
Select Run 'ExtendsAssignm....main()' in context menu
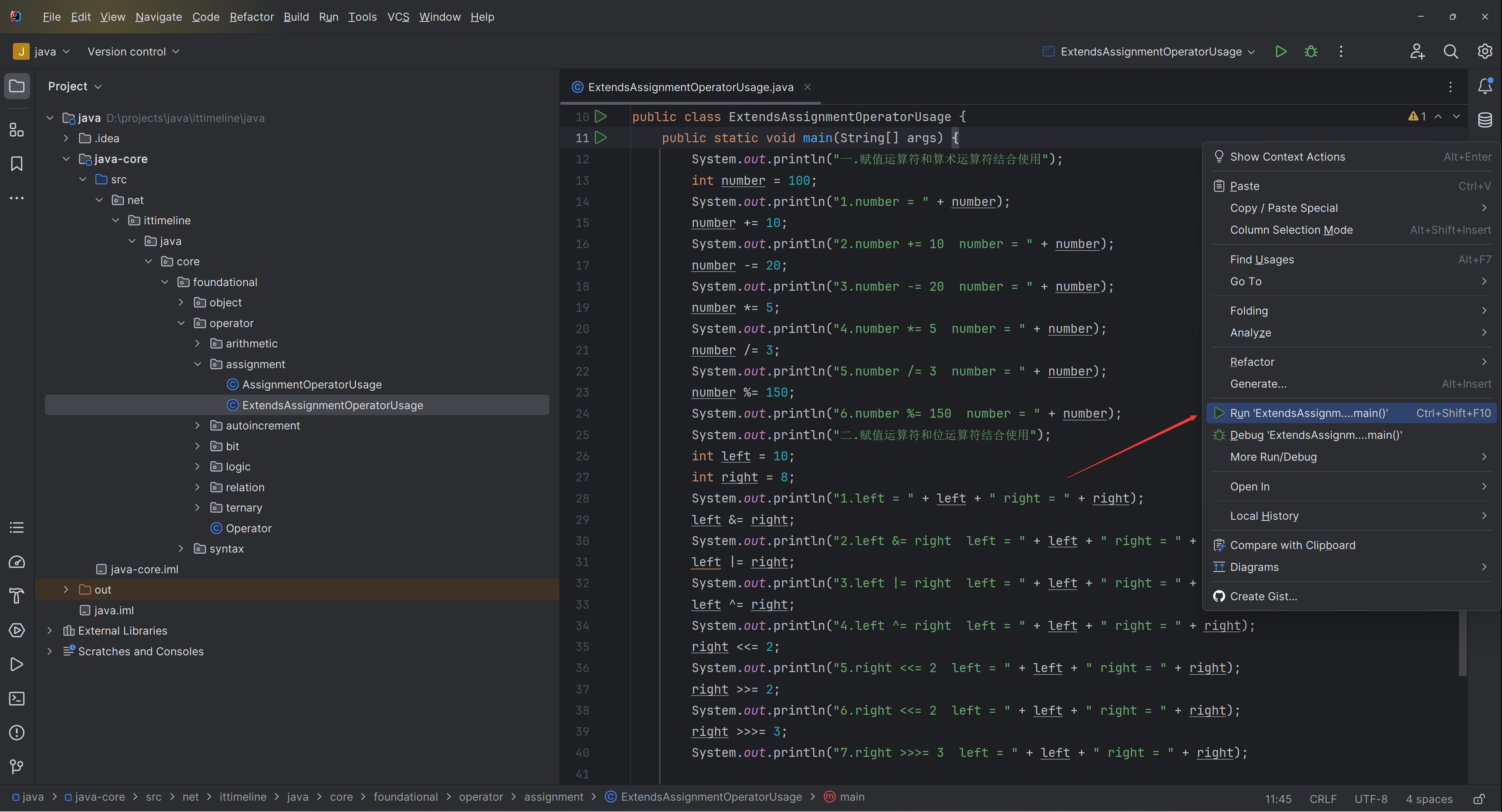click(1351, 413)
